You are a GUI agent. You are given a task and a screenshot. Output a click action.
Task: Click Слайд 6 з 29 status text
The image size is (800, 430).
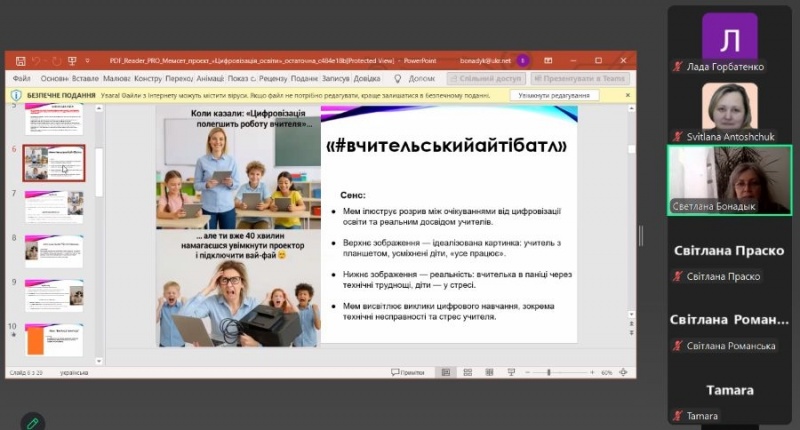coord(26,373)
